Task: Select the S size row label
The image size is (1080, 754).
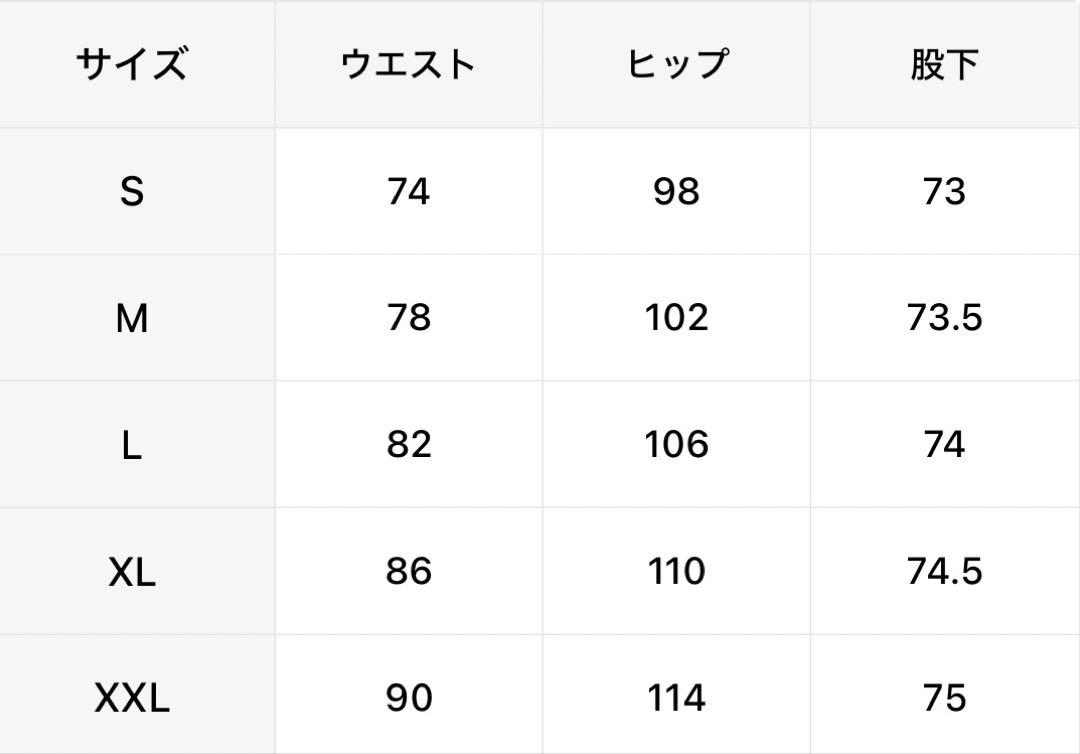Action: [x=132, y=191]
